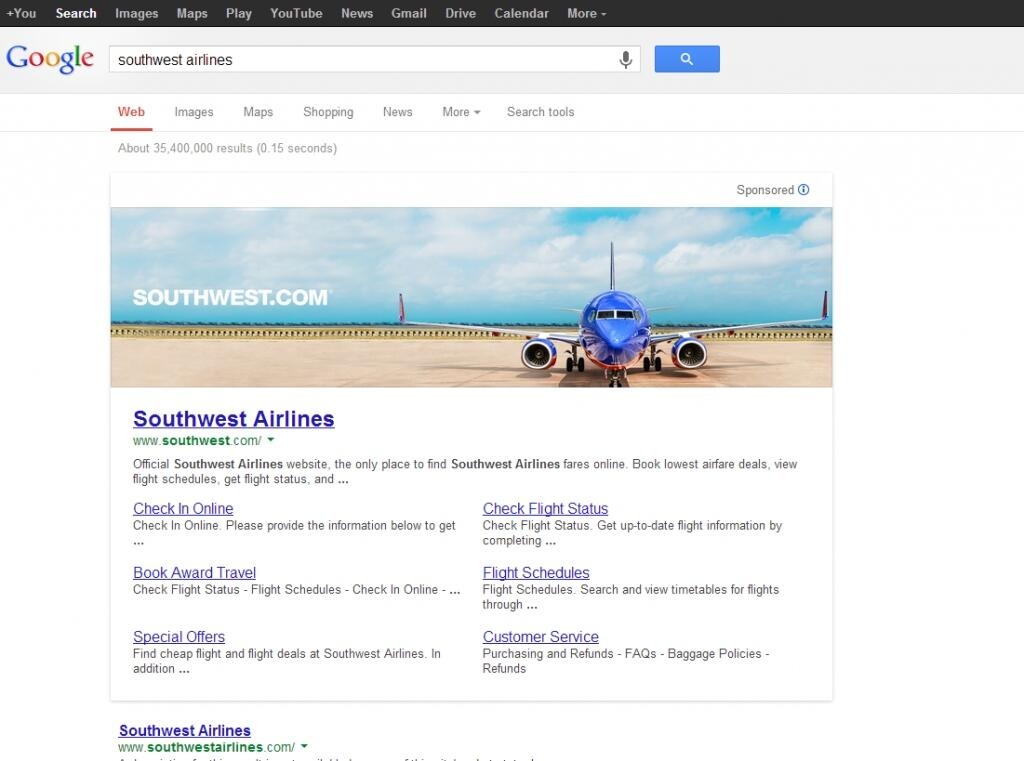This screenshot has height=761, width=1024.
Task: Expand the More options in top navigation
Action: coord(586,13)
